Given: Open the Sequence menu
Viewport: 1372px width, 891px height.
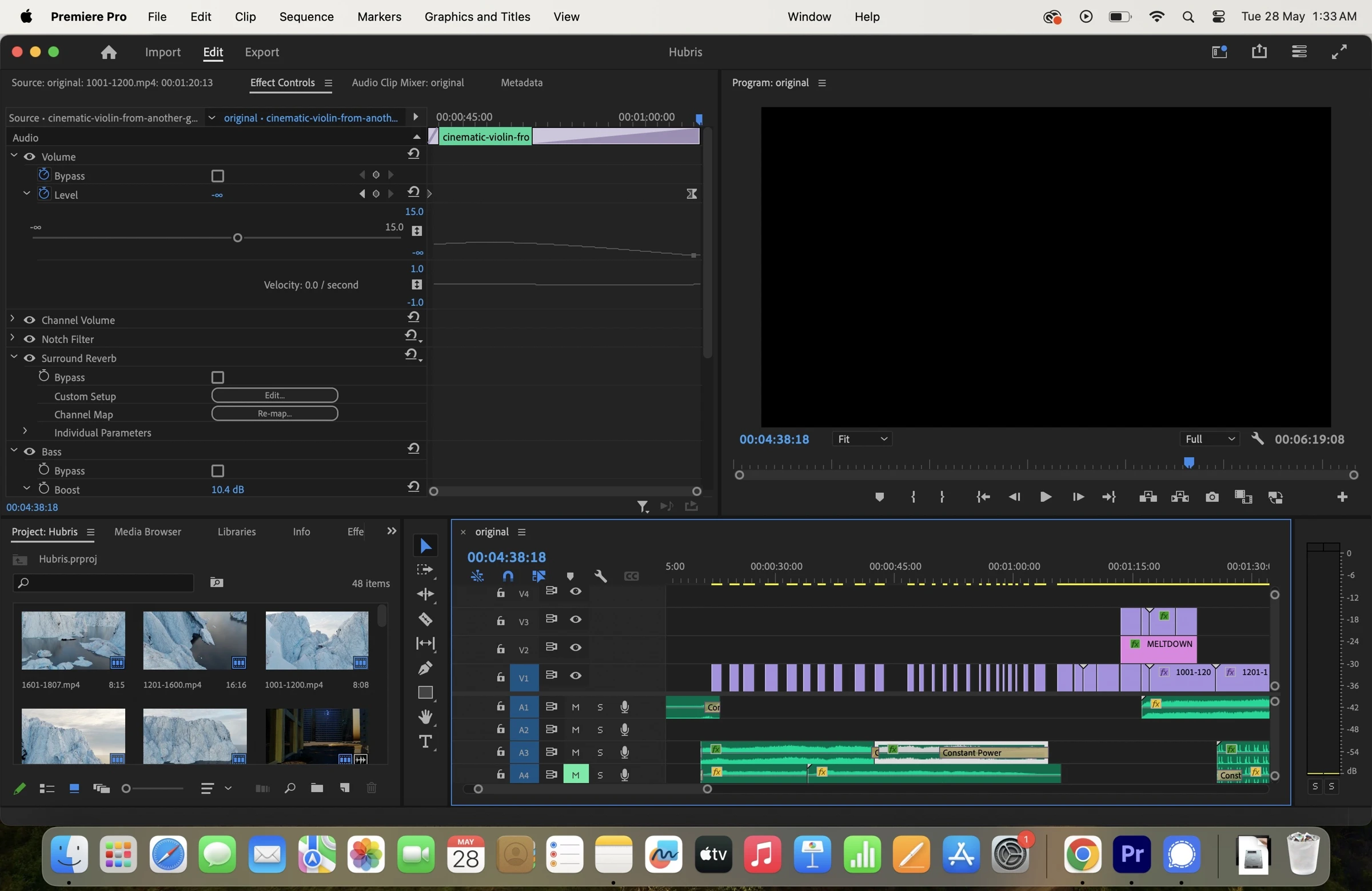Looking at the screenshot, I should (306, 17).
